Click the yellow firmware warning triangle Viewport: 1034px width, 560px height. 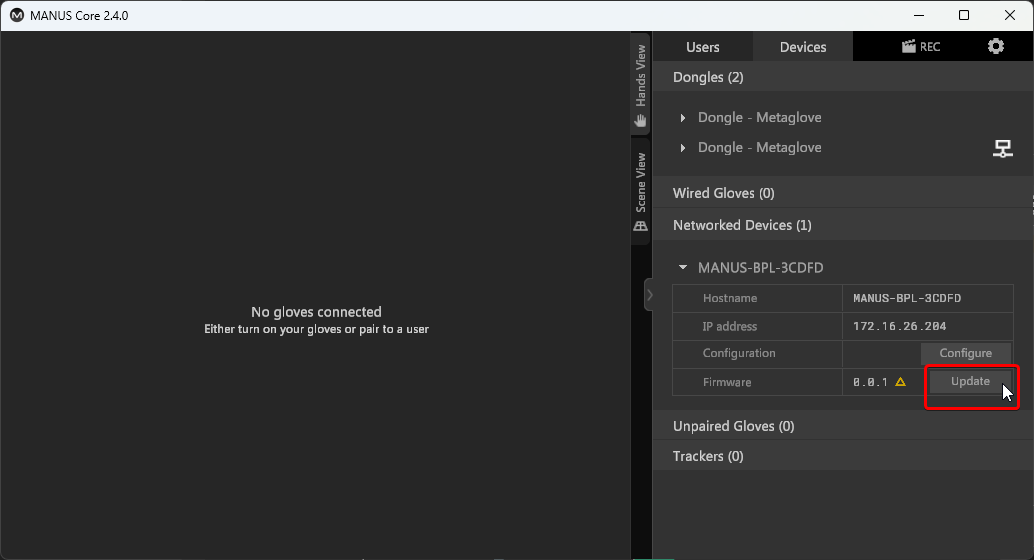[900, 382]
